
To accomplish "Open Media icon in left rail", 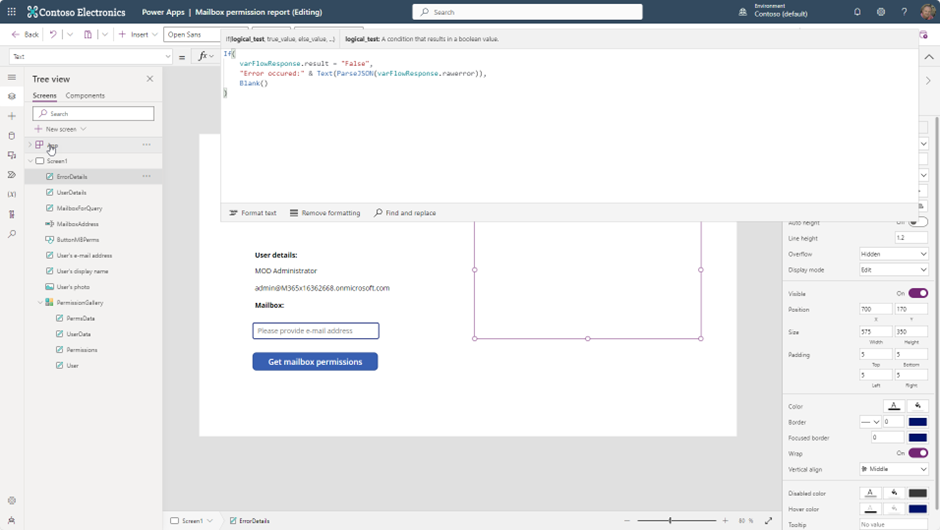I will (x=11, y=155).
